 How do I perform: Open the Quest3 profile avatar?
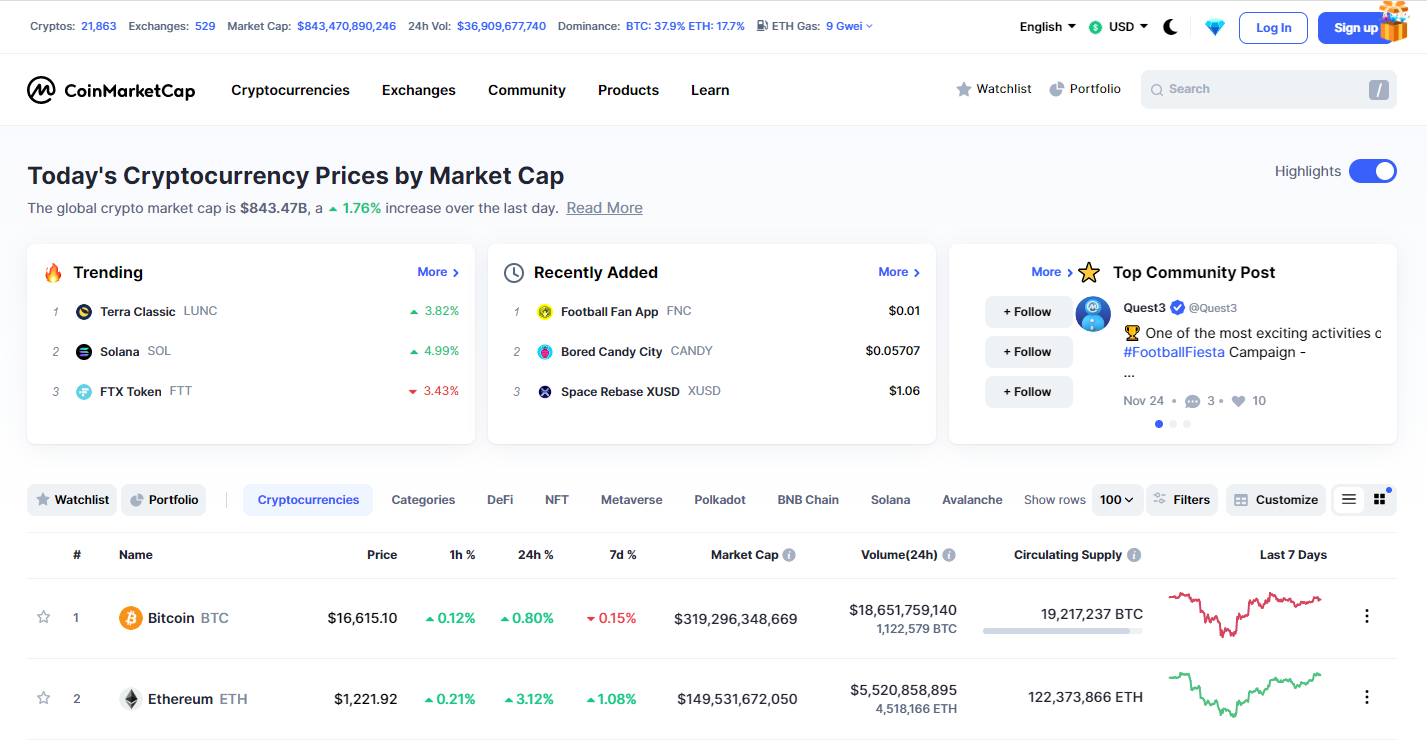point(1093,314)
